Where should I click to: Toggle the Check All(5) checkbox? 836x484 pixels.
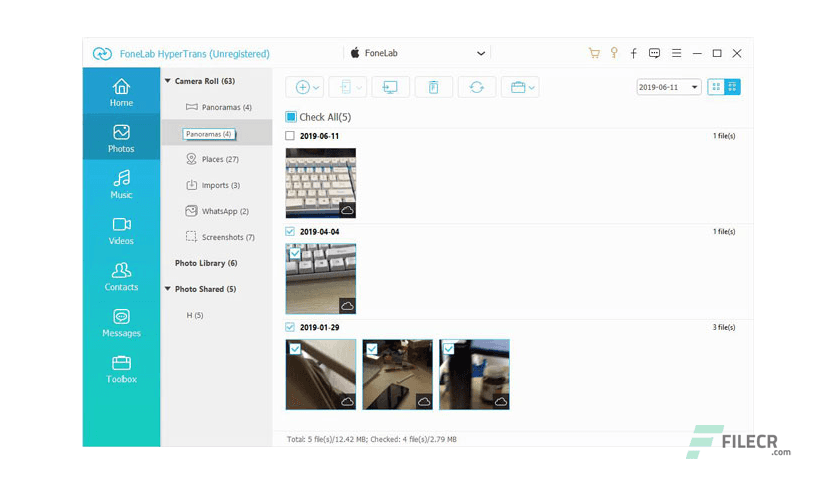click(x=291, y=117)
